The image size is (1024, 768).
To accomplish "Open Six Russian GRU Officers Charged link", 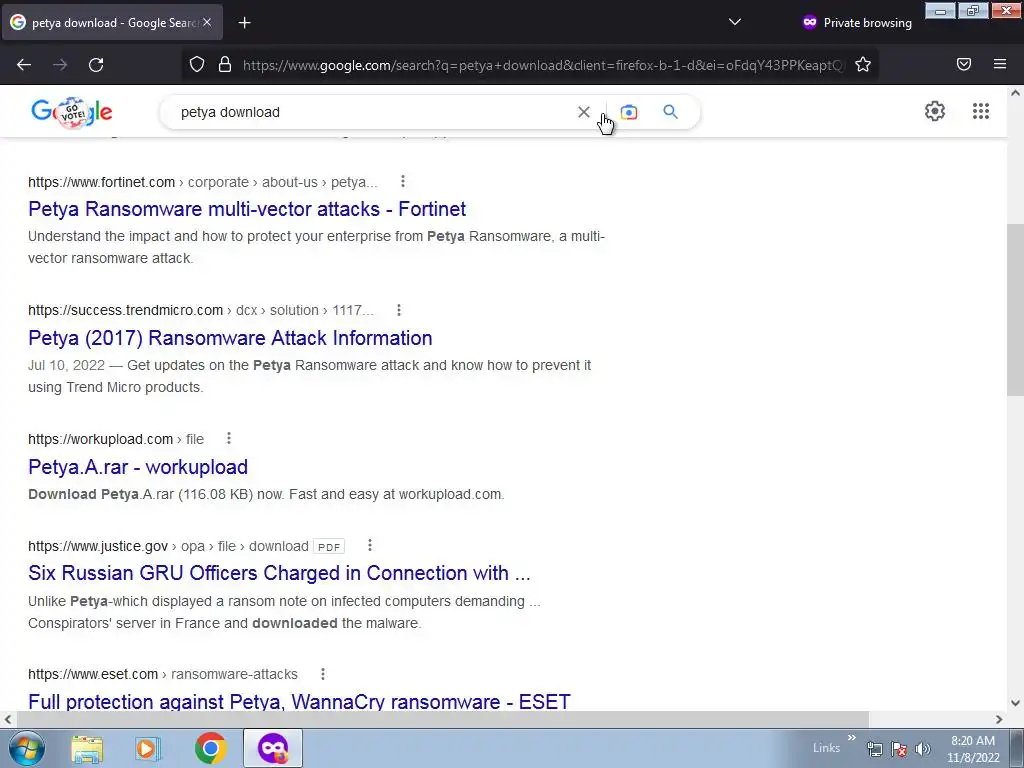I will [279, 573].
